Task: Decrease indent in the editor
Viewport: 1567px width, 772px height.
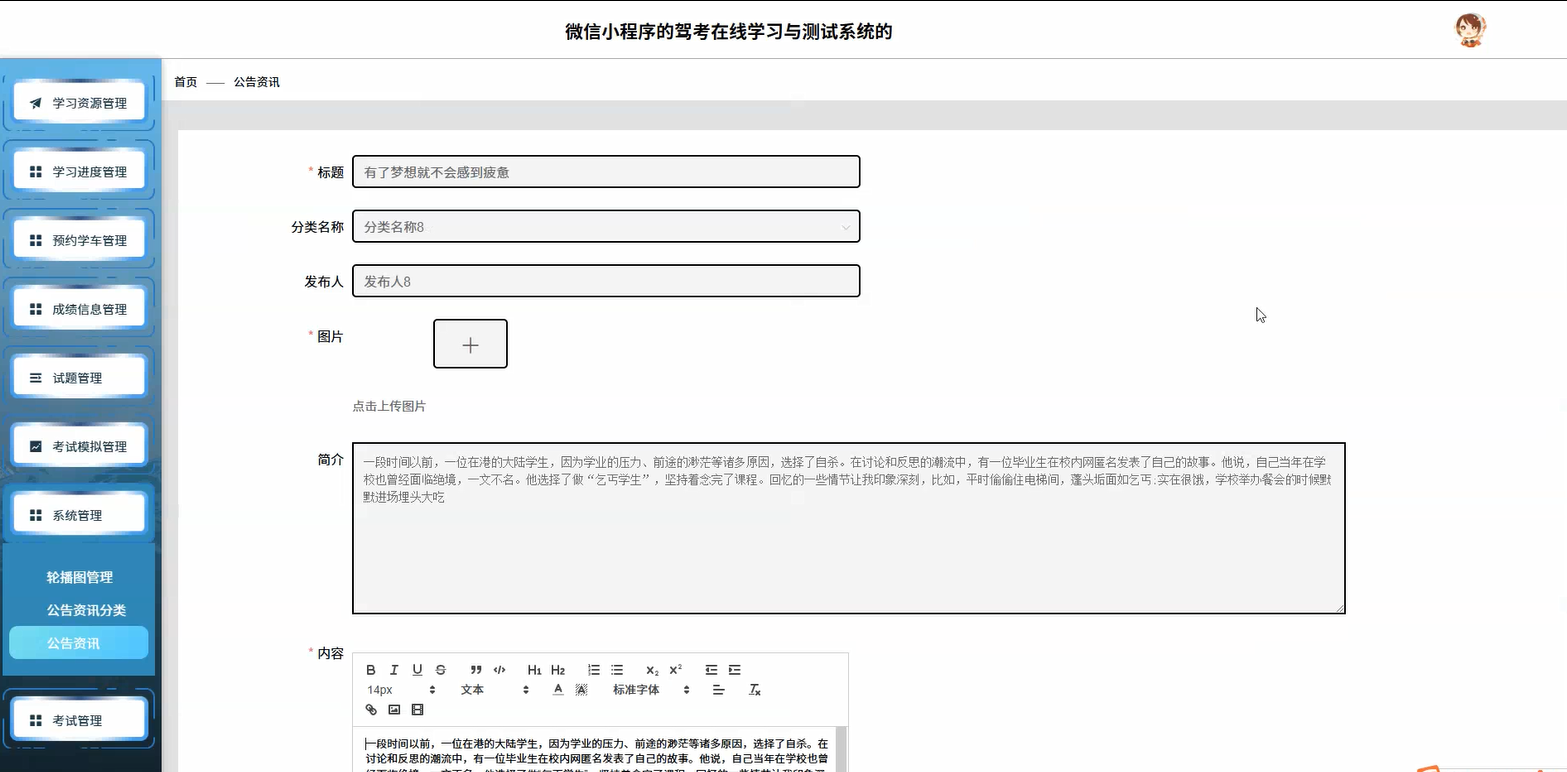Action: click(712, 670)
